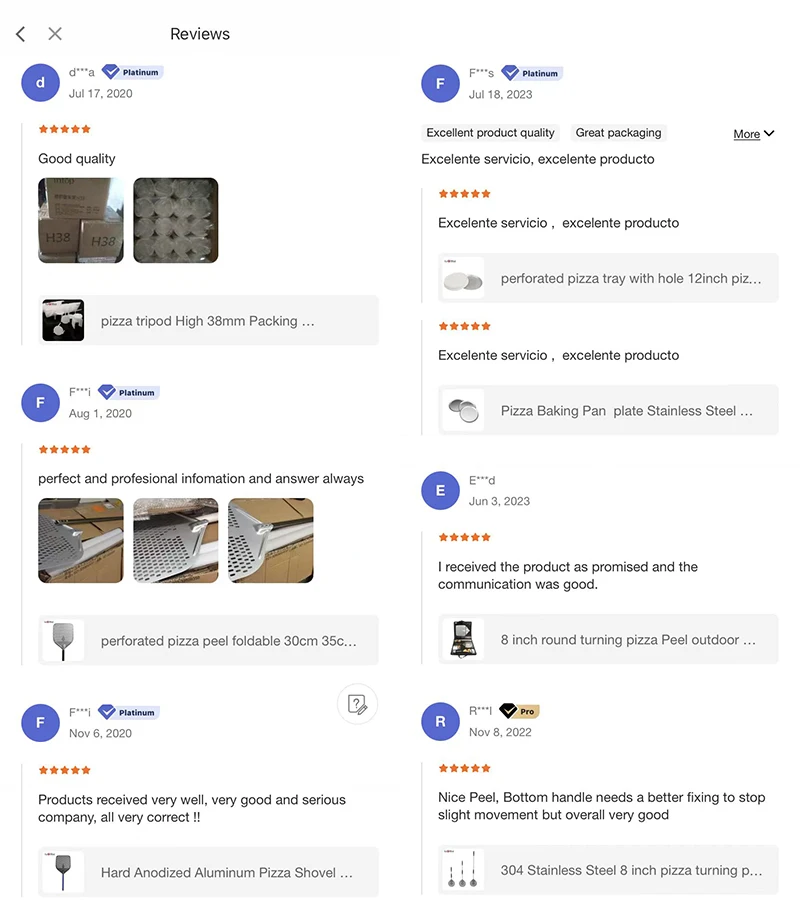Open perforated pizza peel foldable product link
This screenshot has width=800, height=900.
click(x=208, y=641)
